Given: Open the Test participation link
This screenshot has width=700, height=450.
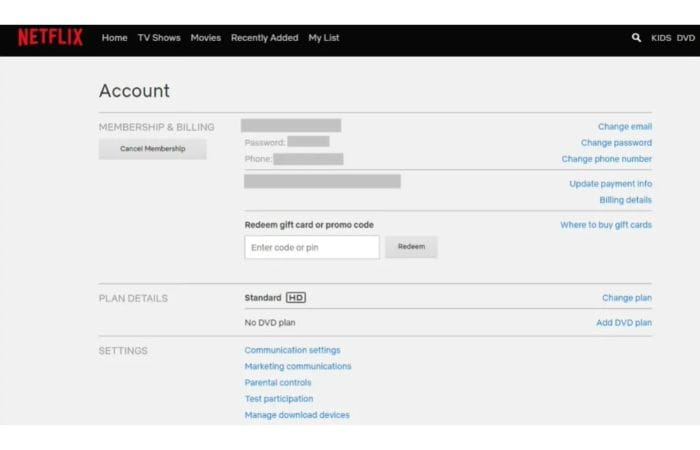Looking at the screenshot, I should 279,399.
